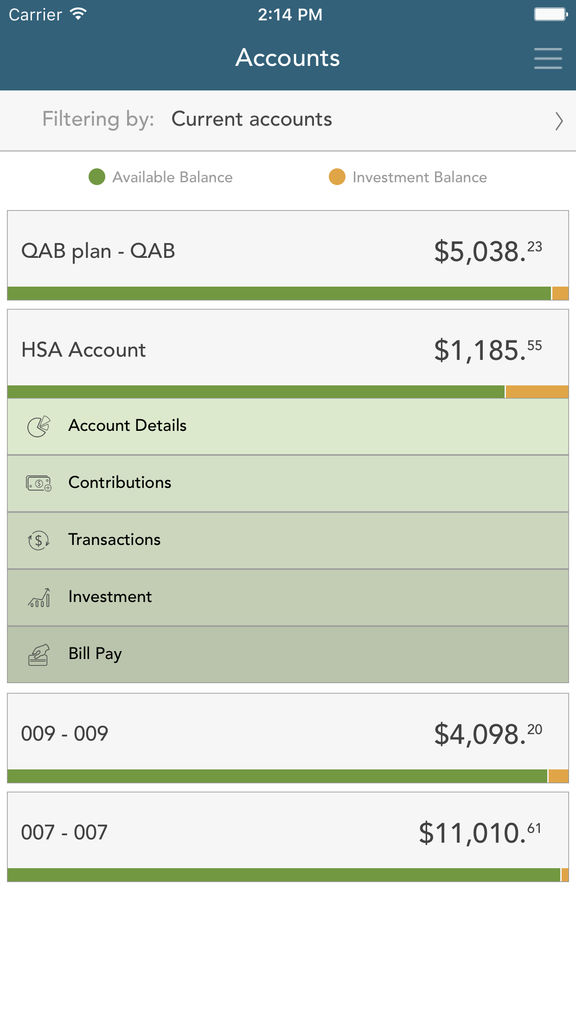Image resolution: width=576 pixels, height=1024 pixels.
Task: Tap the Investment growth chart icon
Action: coord(39,597)
